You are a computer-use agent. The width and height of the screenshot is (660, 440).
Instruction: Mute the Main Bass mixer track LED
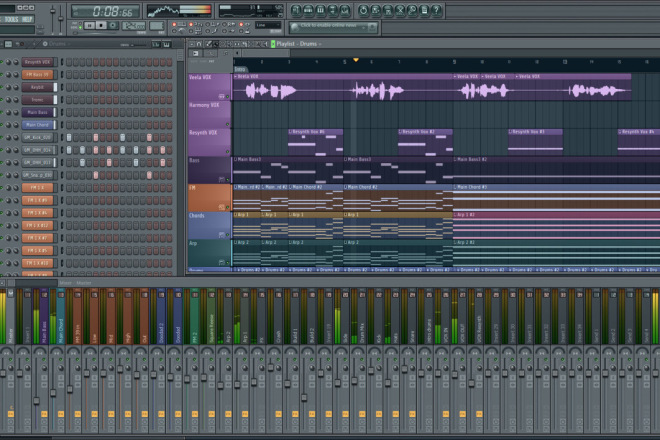point(44,360)
